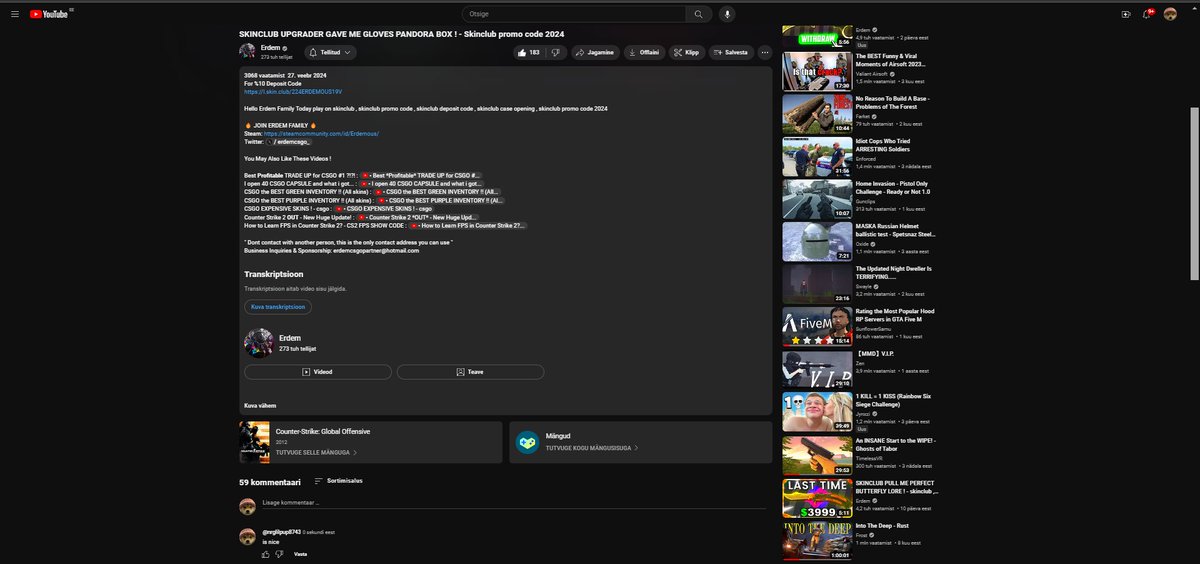The height and width of the screenshot is (564, 1200).
Task: Open the BEST Funny & Viral Airsoft thumbnail
Action: pyautogui.click(x=816, y=73)
